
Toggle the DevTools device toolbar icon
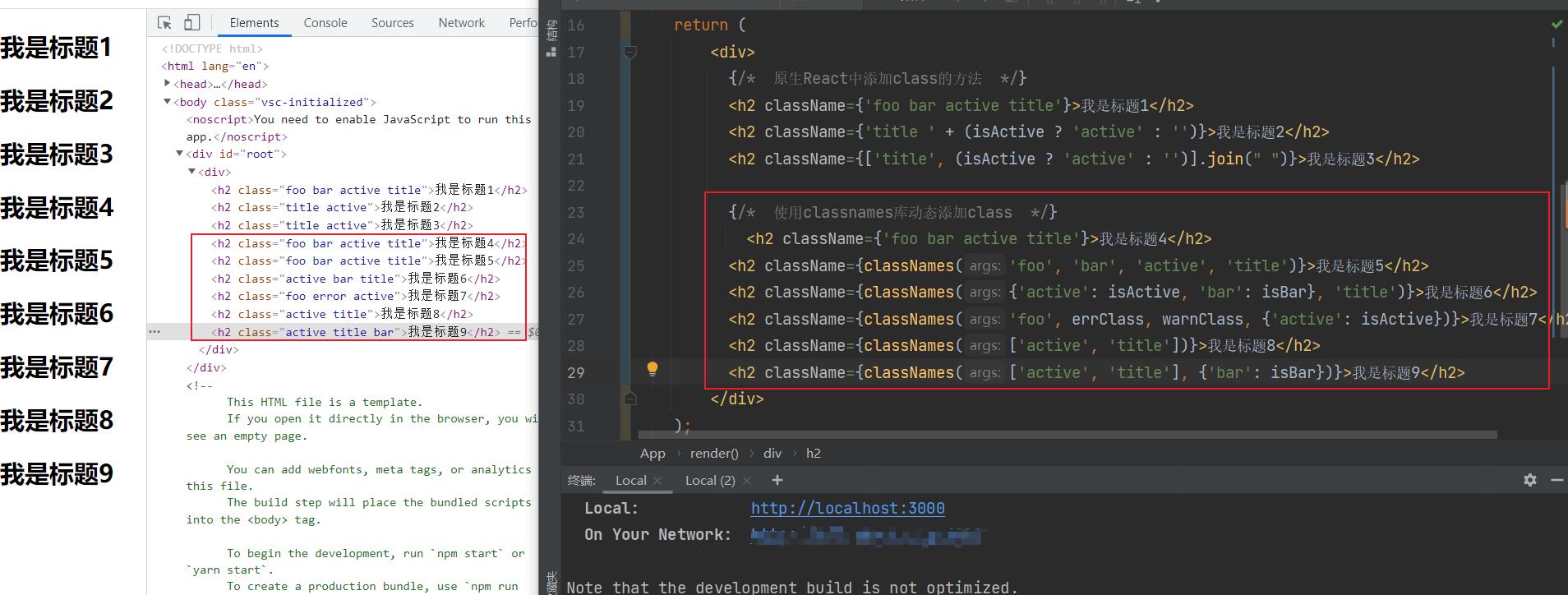click(x=191, y=22)
